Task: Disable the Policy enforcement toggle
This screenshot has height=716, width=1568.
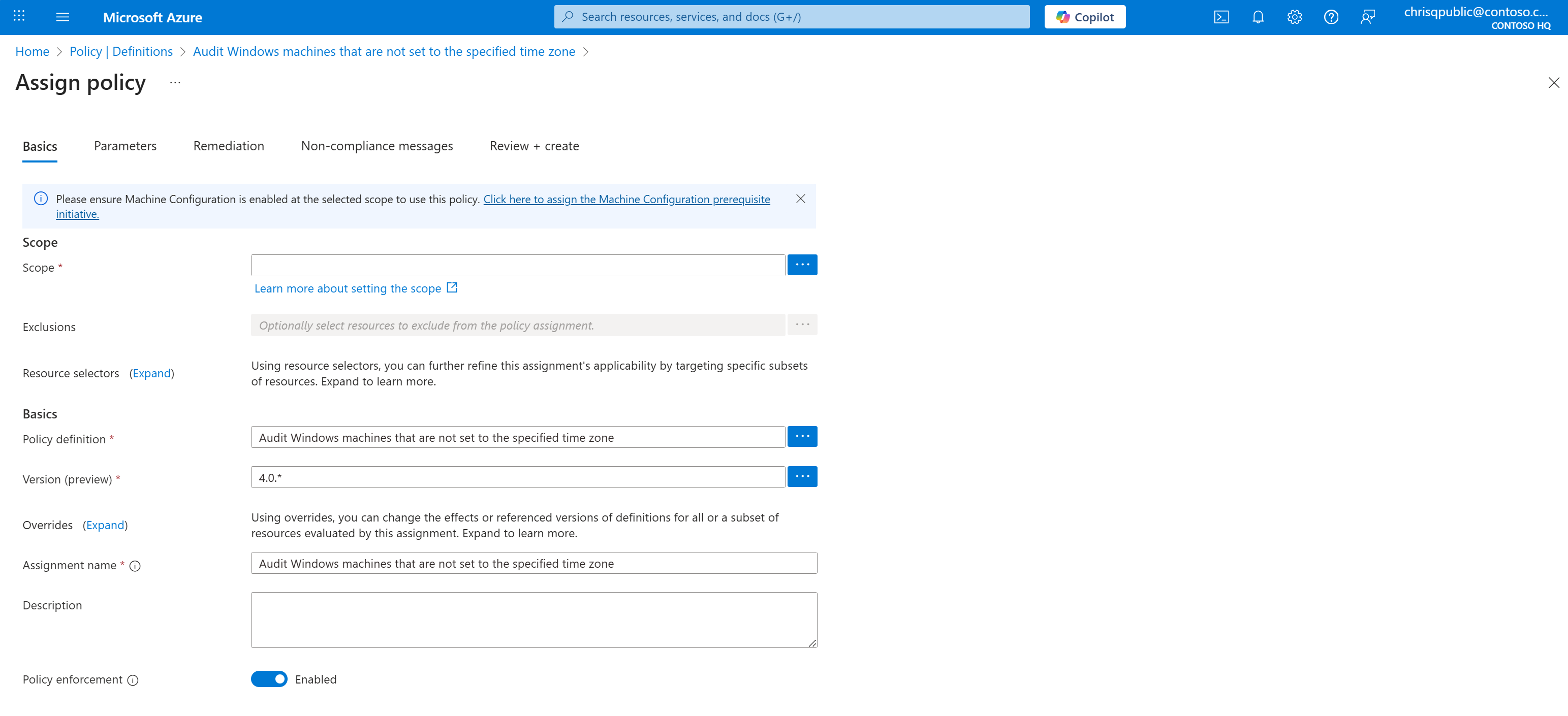Action: [x=269, y=679]
